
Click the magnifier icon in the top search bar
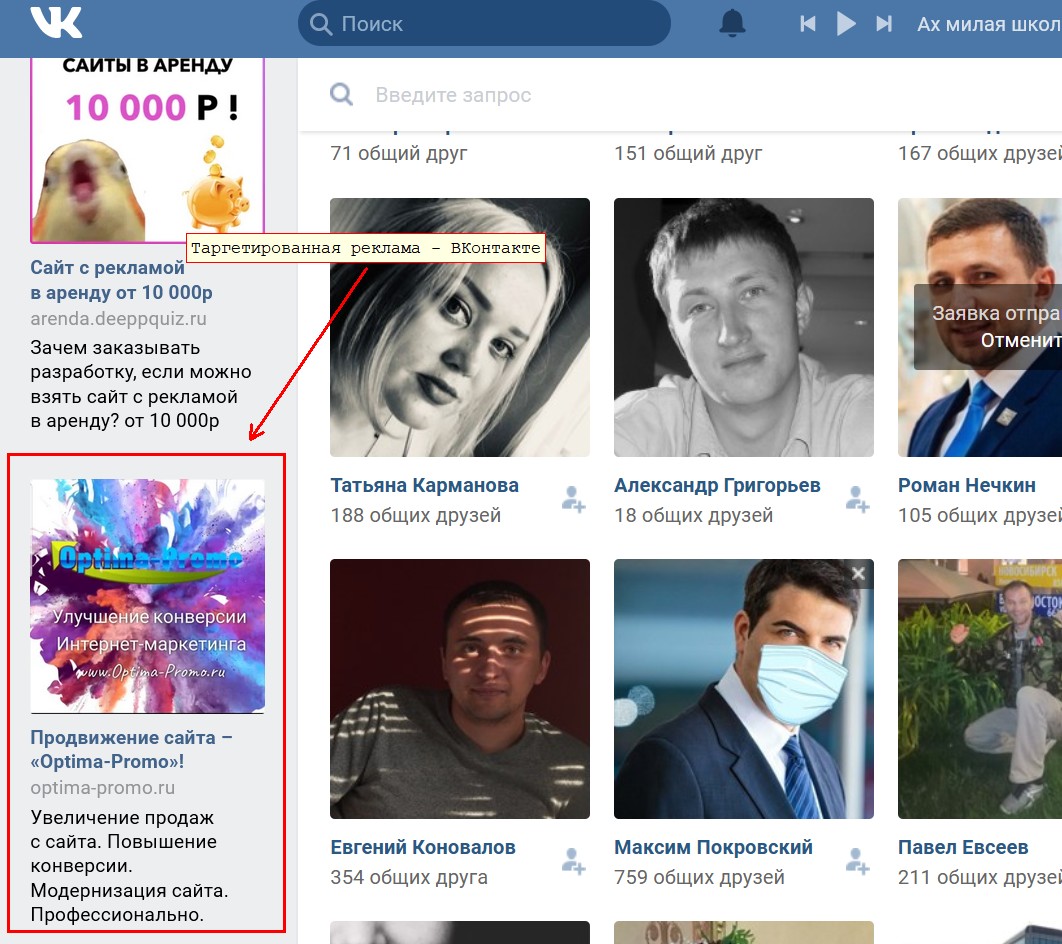pyautogui.click(x=320, y=24)
